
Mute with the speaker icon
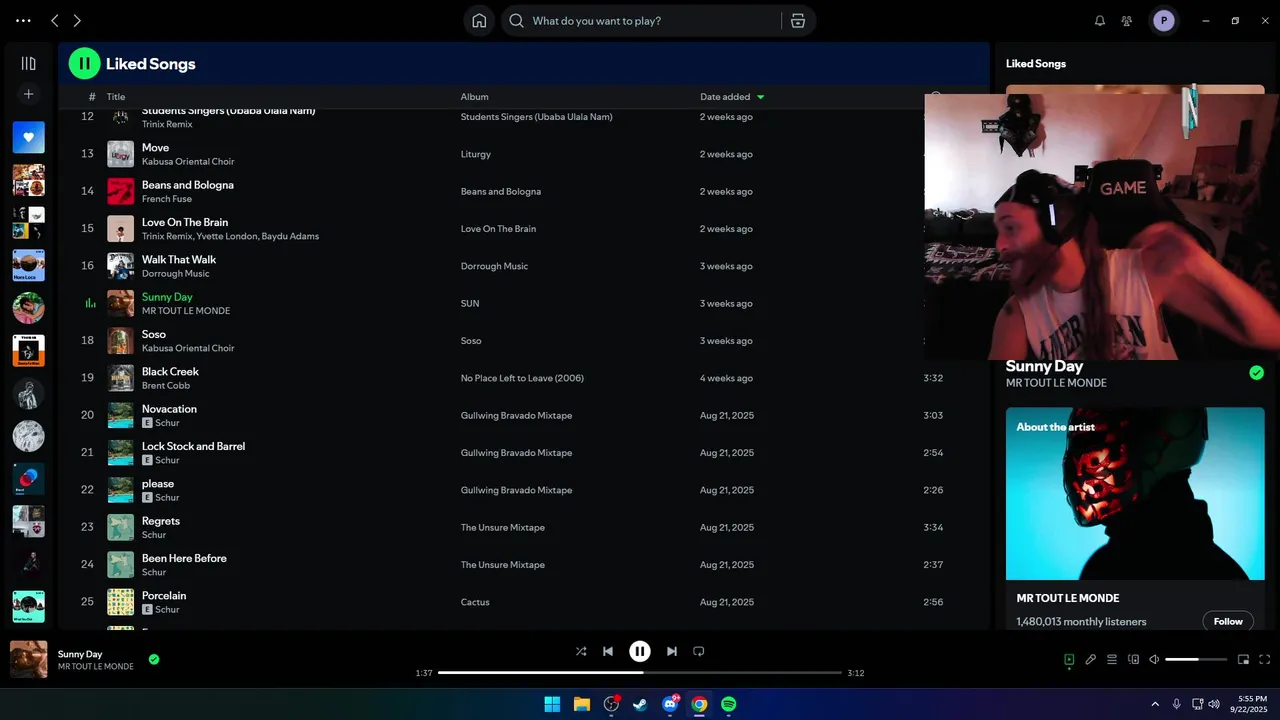coord(1154,659)
